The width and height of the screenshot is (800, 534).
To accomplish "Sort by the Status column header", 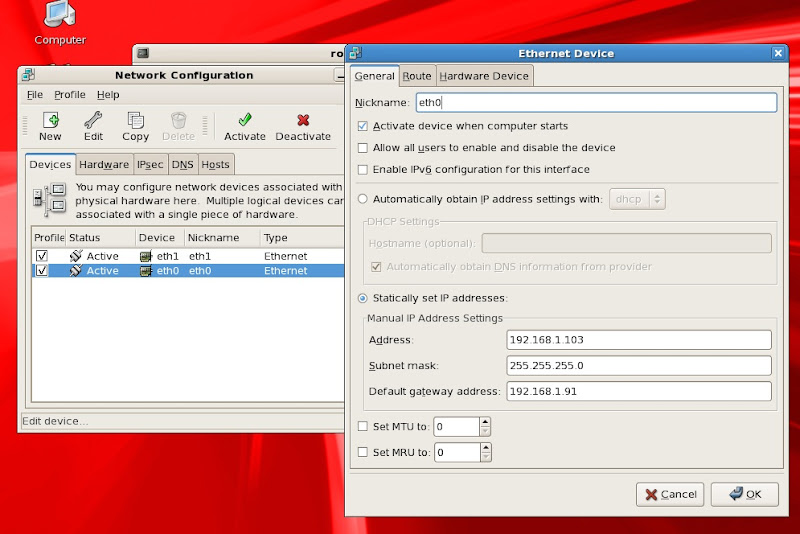I will [101, 238].
